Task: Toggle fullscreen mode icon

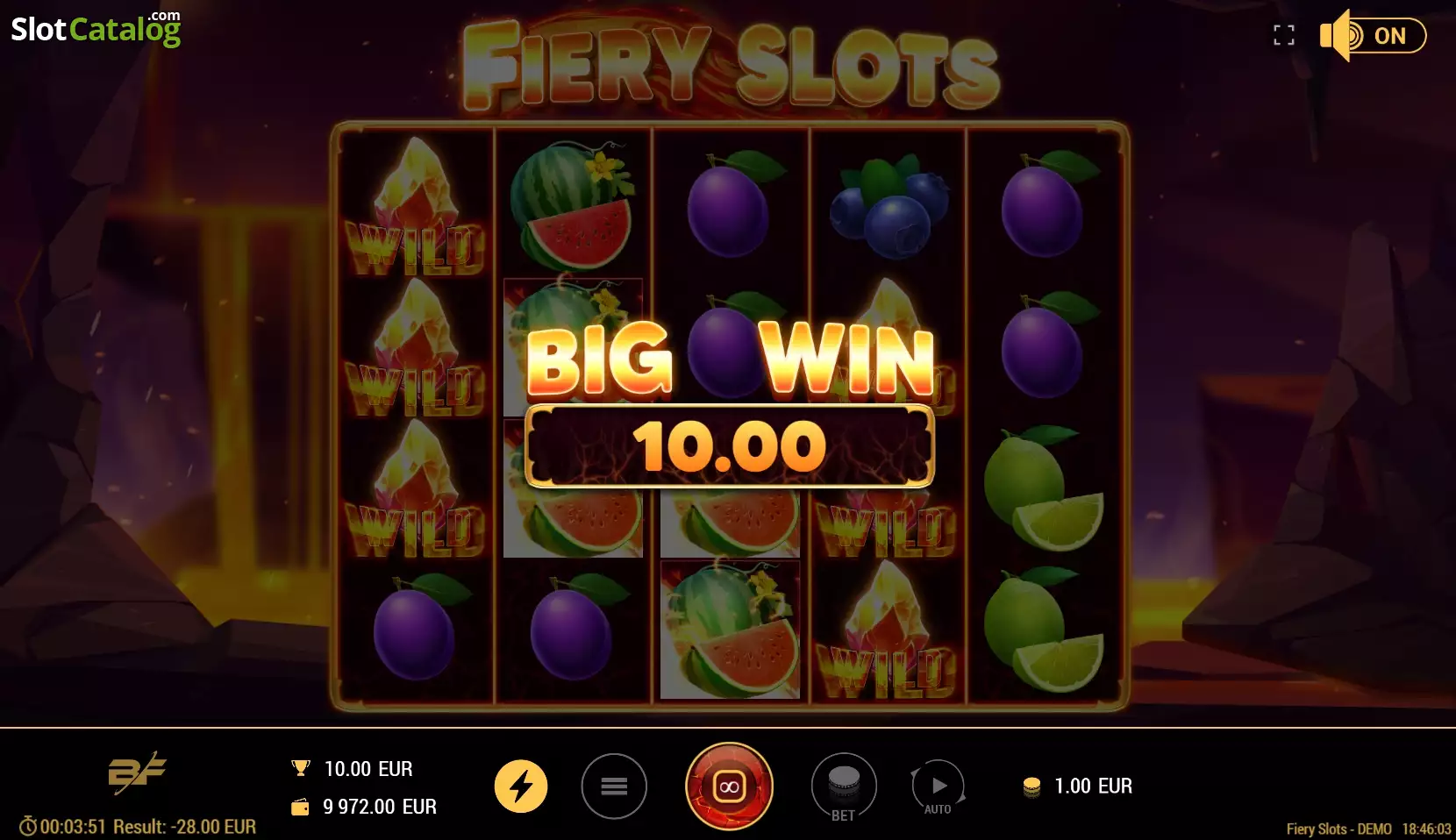Action: (x=1284, y=35)
